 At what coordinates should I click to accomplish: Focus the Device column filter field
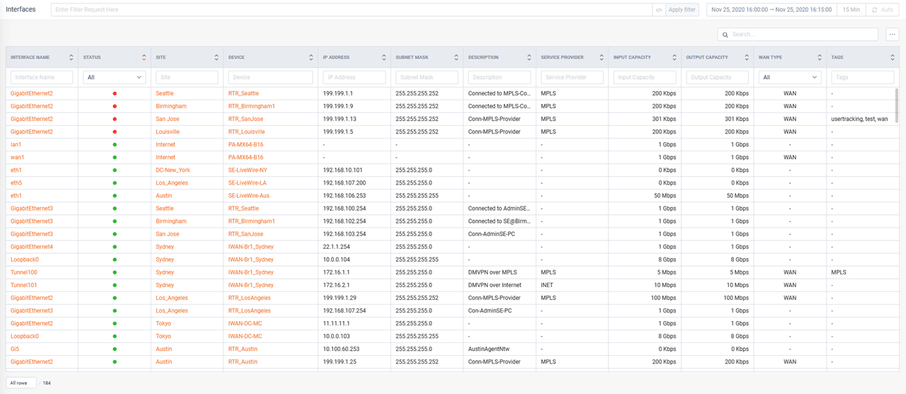271,77
